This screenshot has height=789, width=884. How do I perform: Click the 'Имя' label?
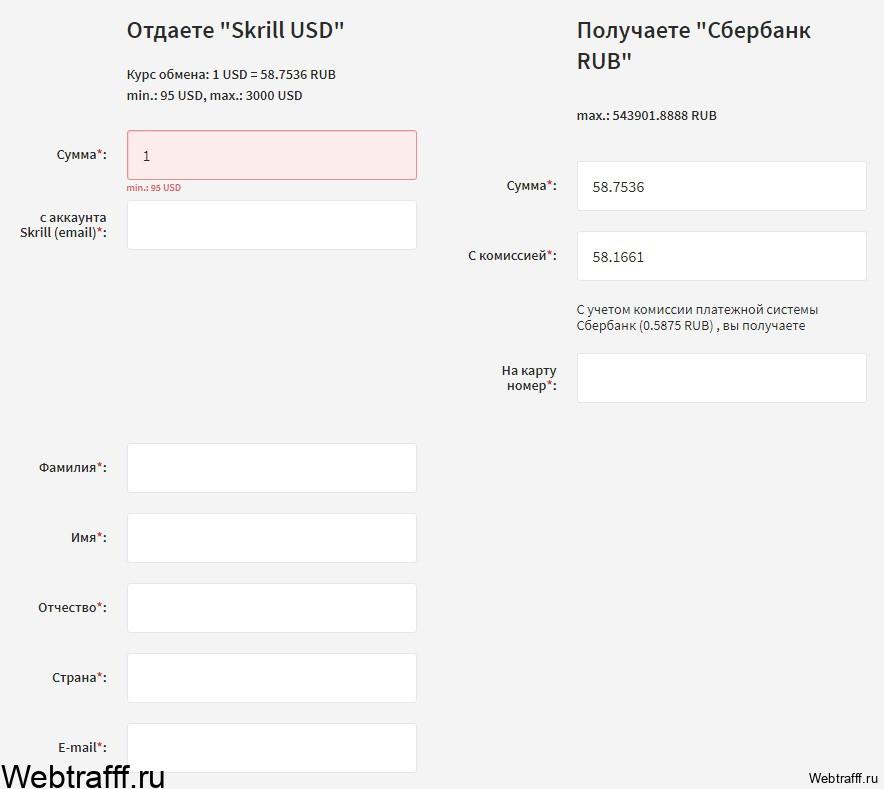point(89,537)
